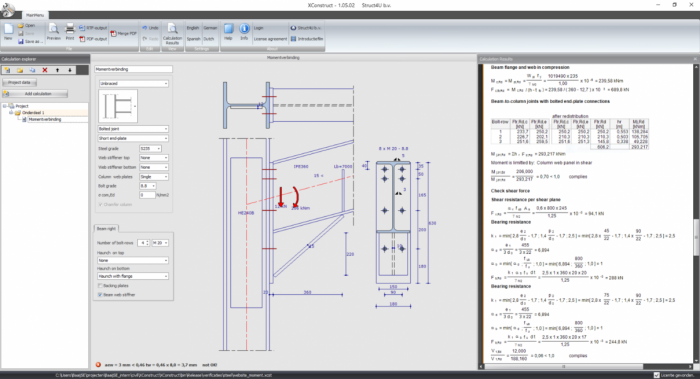
Task: Click the calculation results vertical scrollbar
Action: (x=696, y=214)
